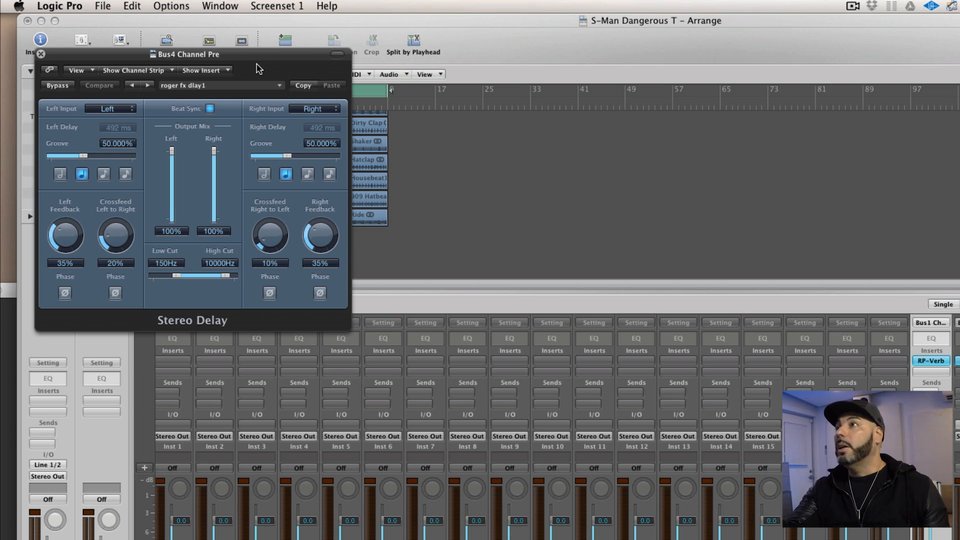
Task: Select the sixteenth-note icon under Left Delay
Action: click(x=126, y=174)
